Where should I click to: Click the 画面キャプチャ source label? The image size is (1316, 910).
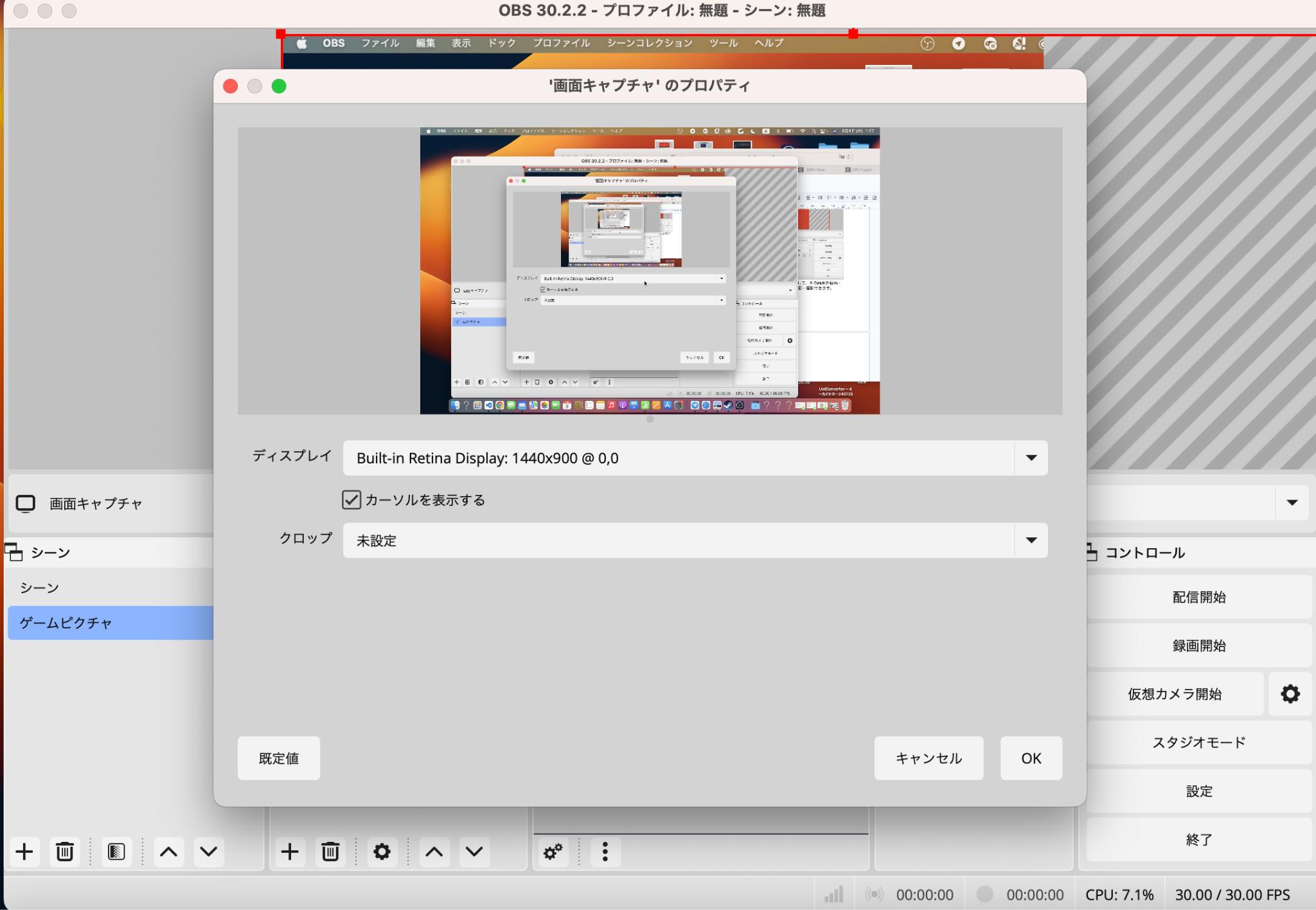pyautogui.click(x=96, y=504)
